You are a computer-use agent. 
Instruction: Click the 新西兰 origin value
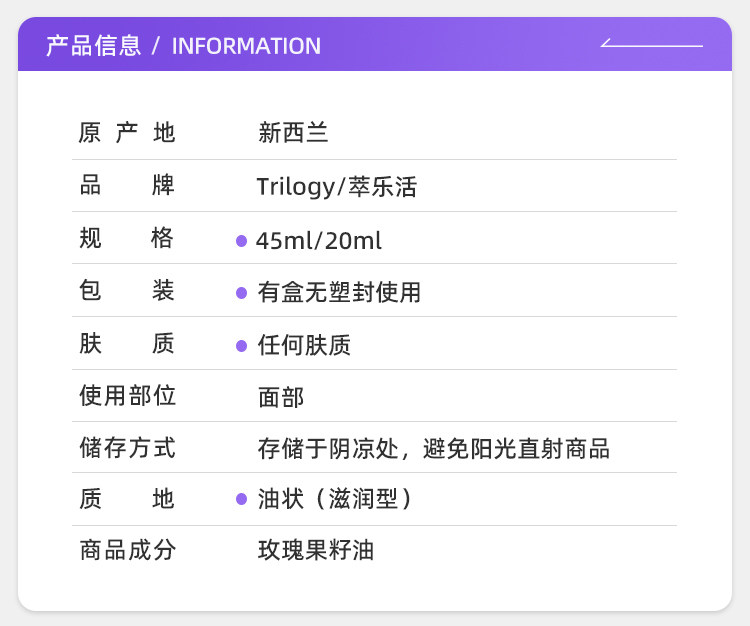tap(293, 132)
